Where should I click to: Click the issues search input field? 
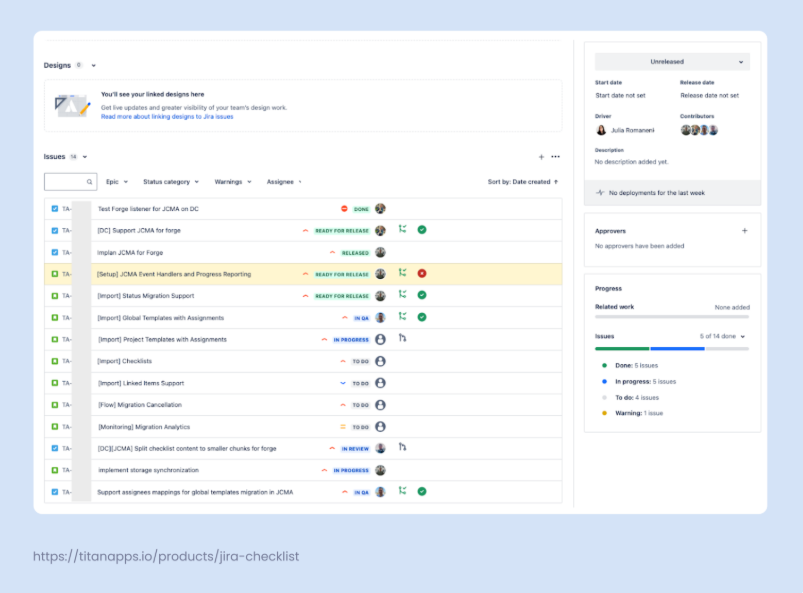click(66, 182)
